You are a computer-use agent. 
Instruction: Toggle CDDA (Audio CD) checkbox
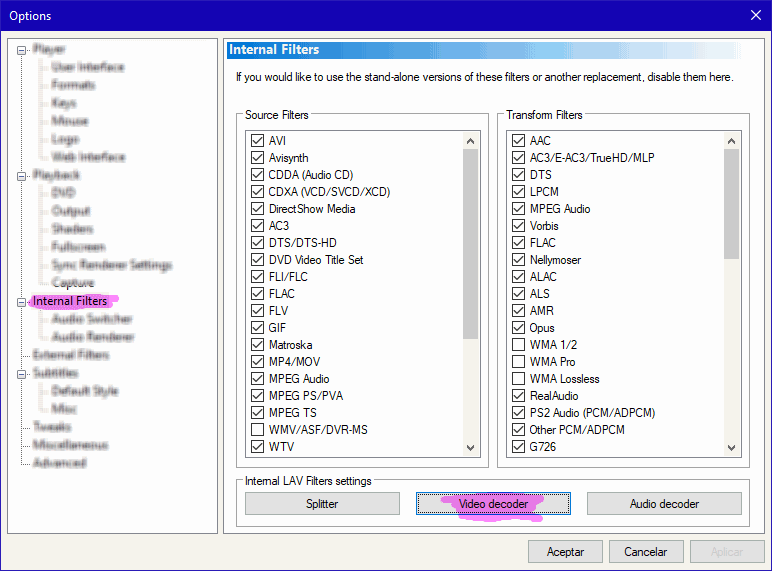click(x=257, y=175)
